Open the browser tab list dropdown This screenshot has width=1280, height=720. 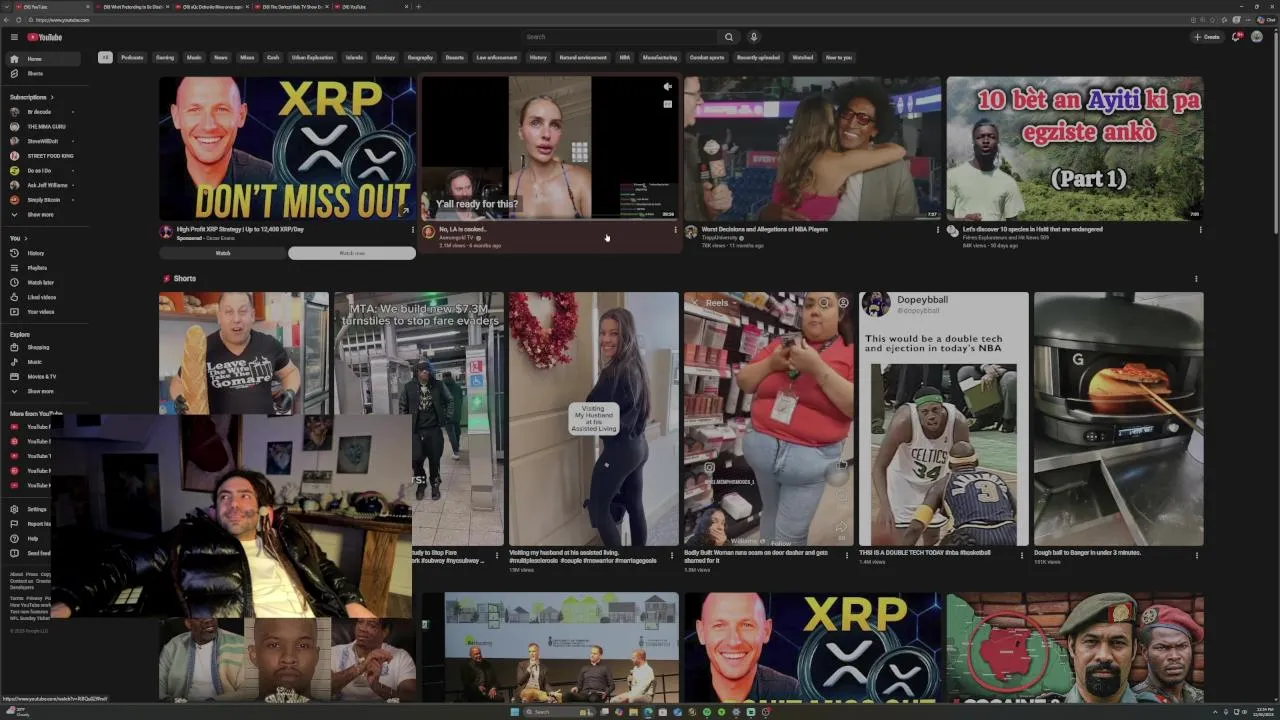tap(7, 6)
